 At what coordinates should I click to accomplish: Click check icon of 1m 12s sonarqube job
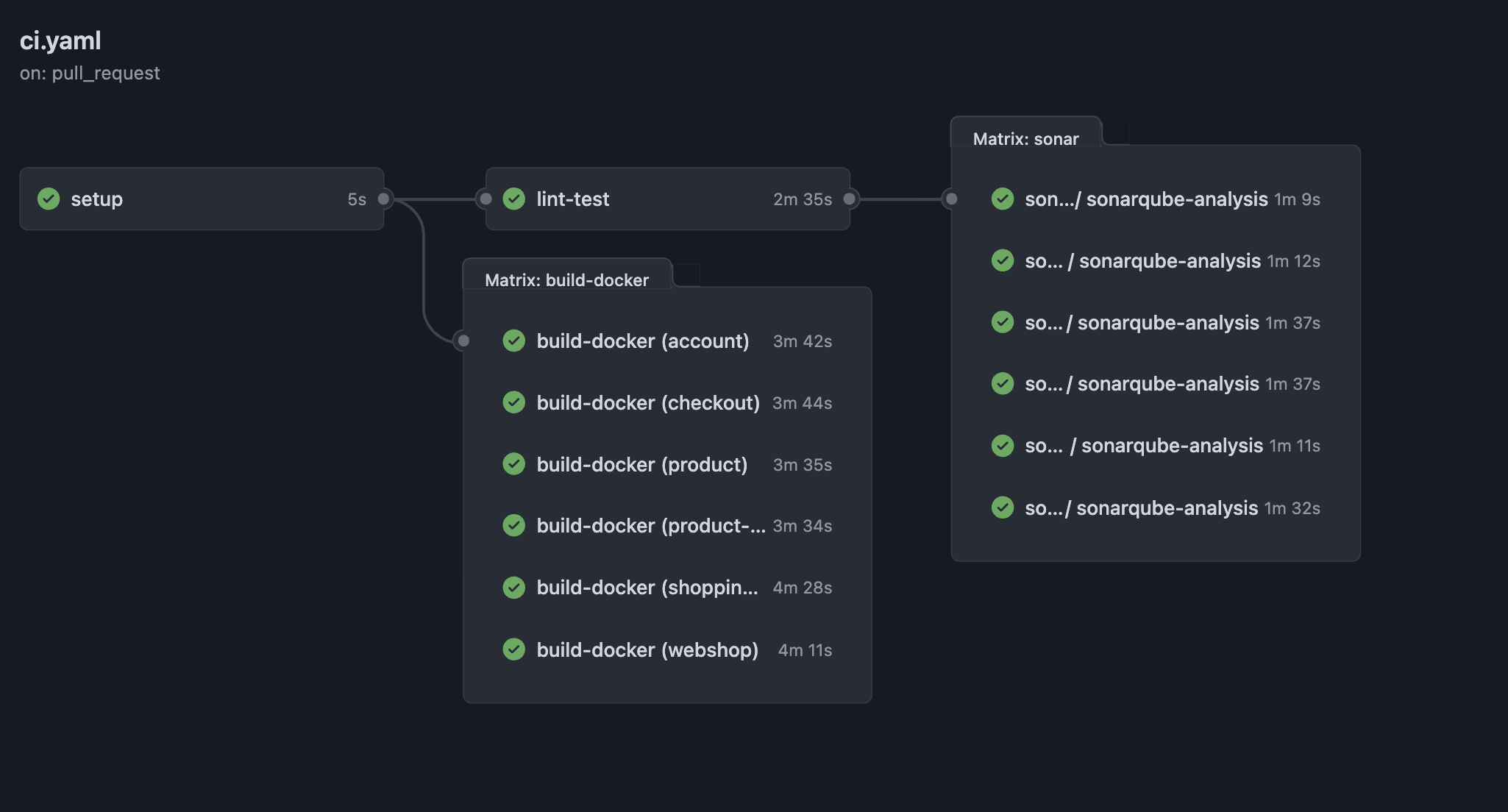tap(1002, 260)
